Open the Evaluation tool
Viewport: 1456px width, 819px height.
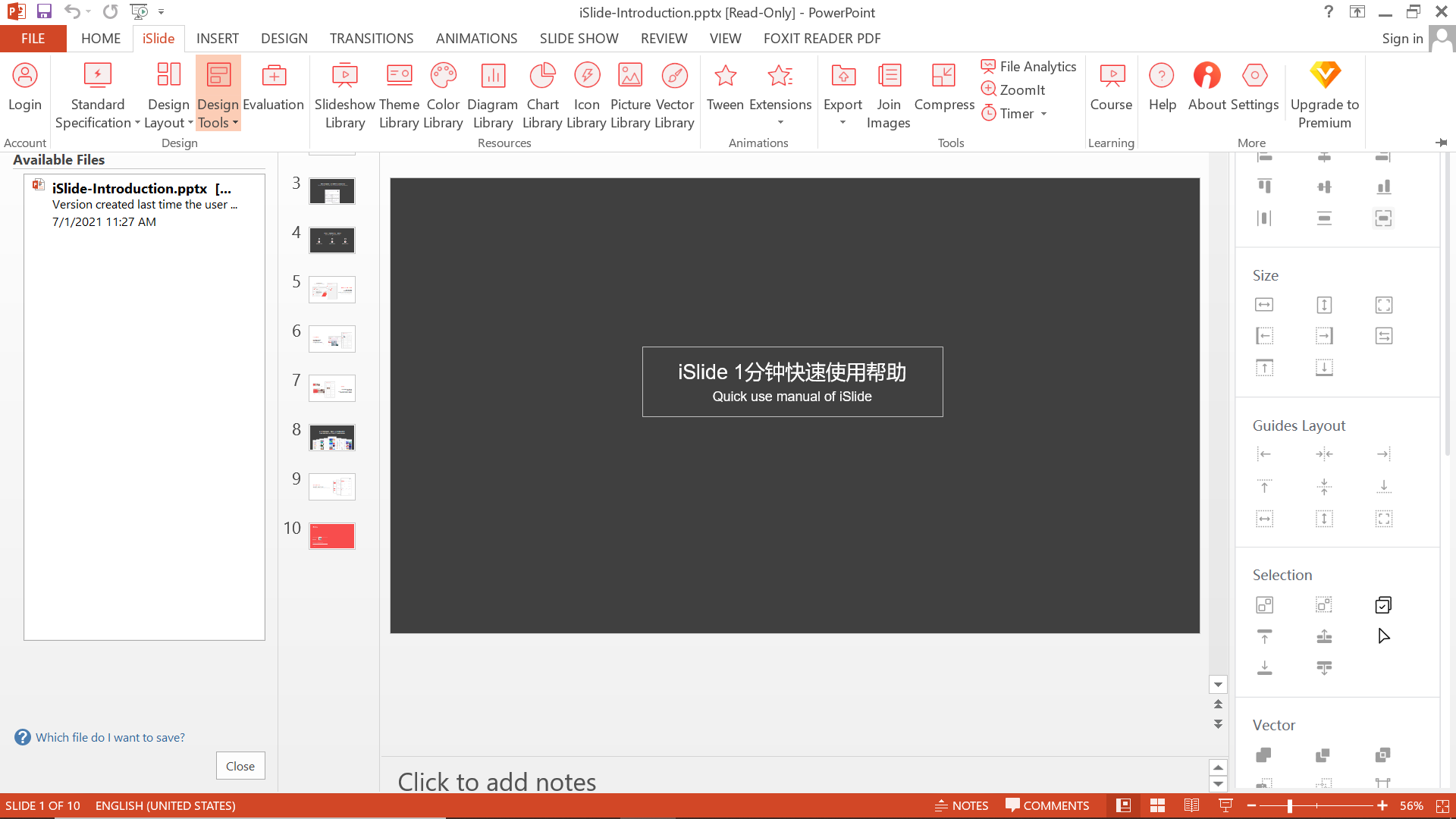[x=274, y=89]
